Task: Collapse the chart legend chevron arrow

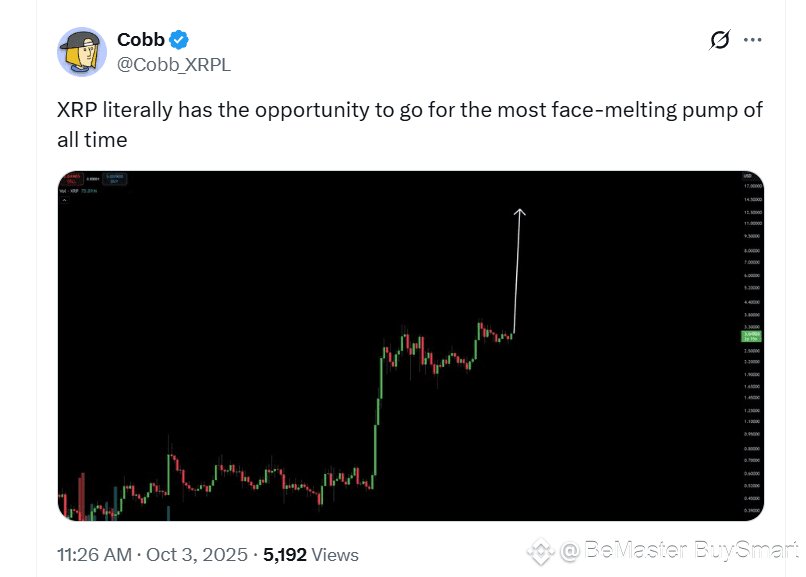Action: tap(64, 200)
